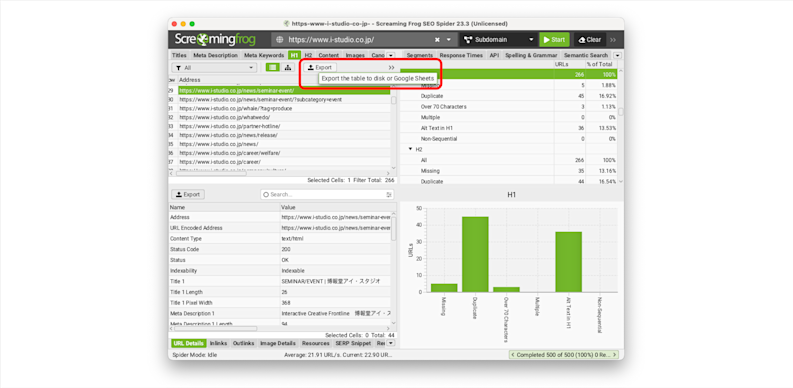Switch to list view icon
793x388 pixels.
pos(273,67)
